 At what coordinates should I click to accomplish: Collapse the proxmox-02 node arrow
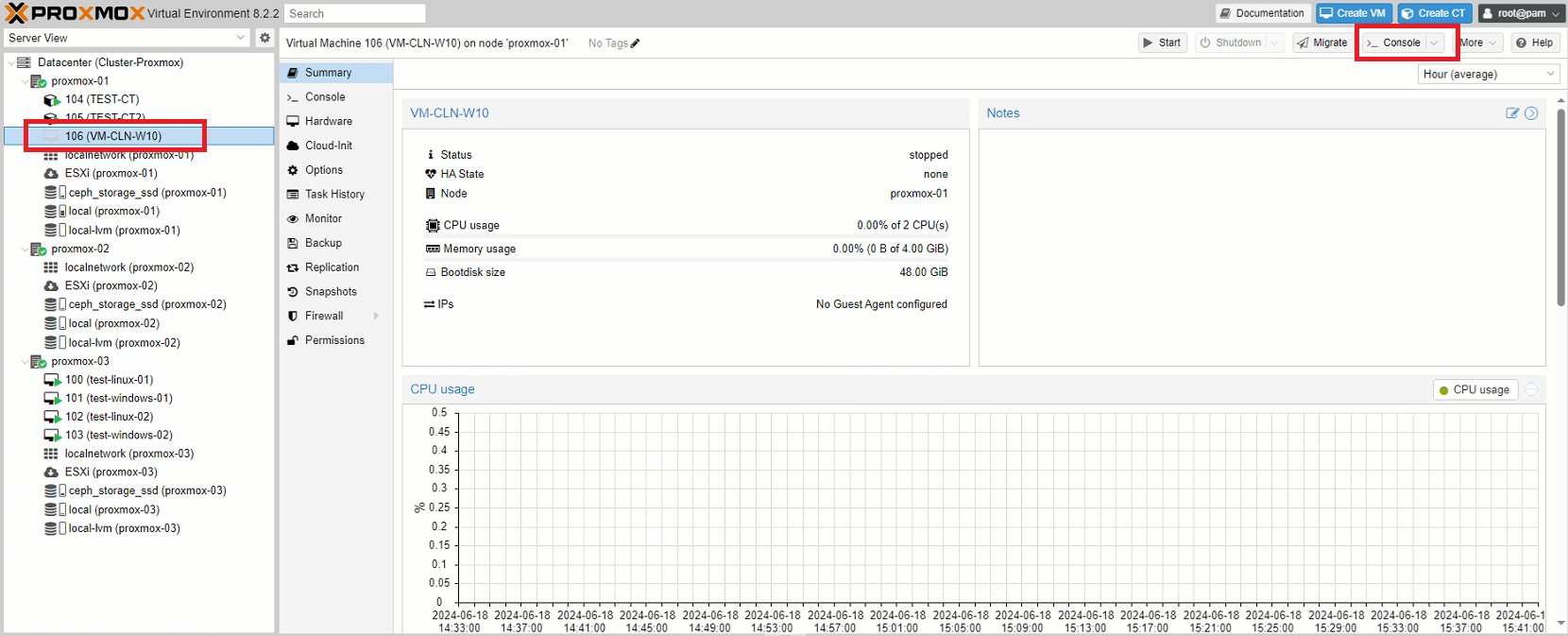click(25, 249)
